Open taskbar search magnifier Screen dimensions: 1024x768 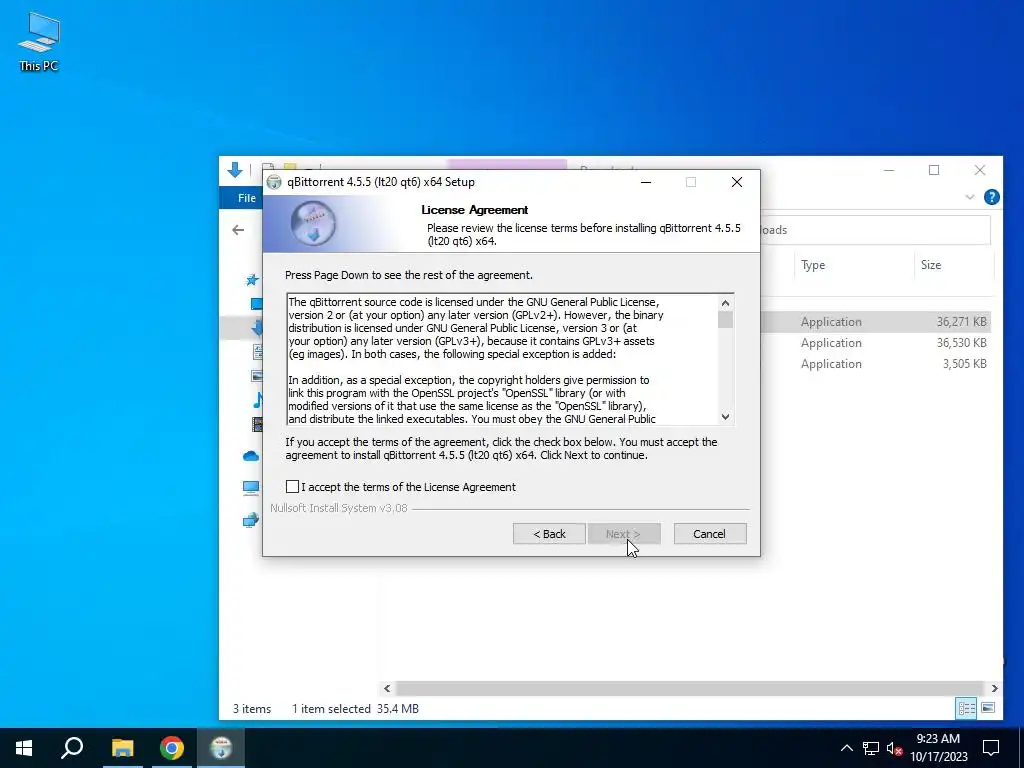72,748
